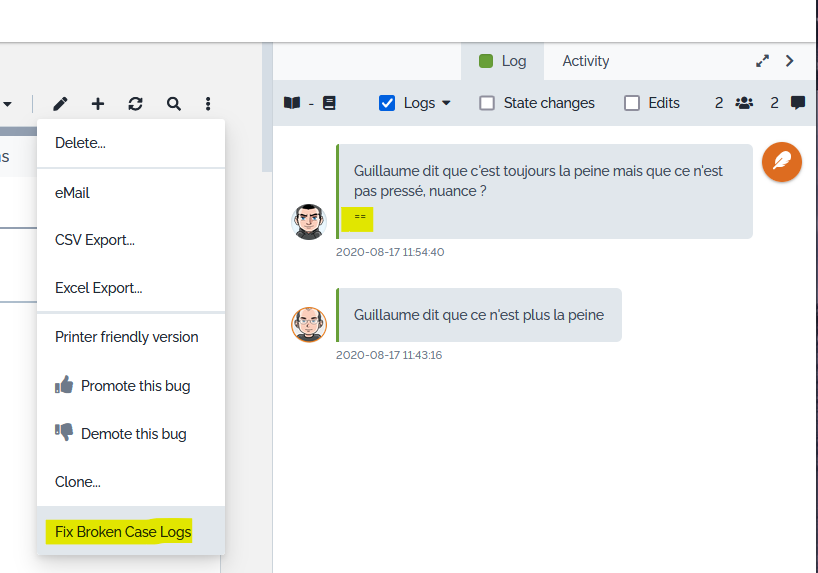Click the comment bubble icon
The image size is (818, 573).
tap(798, 103)
